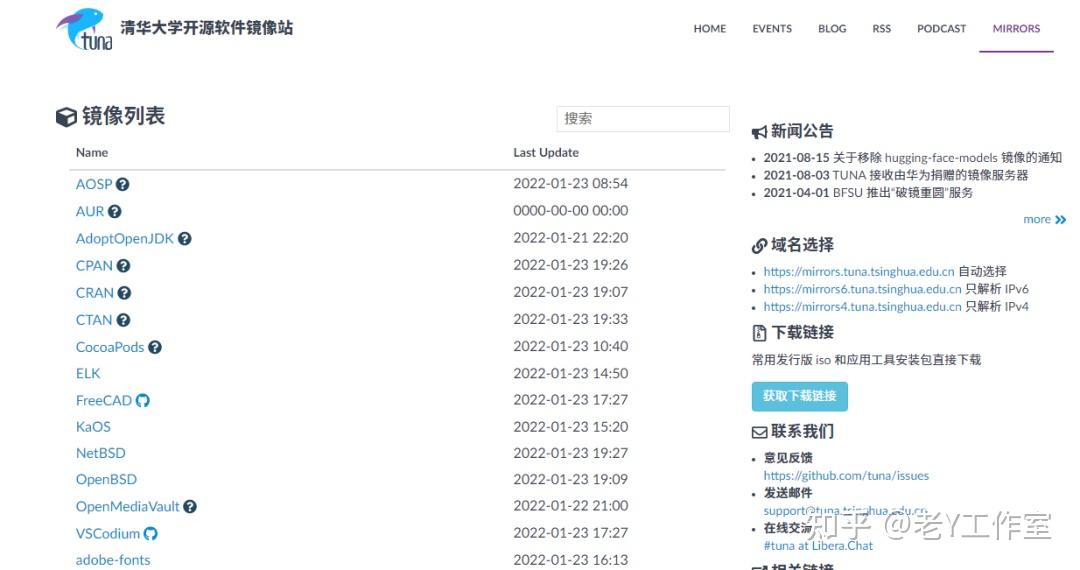Screen dimensions: 1080x570
Task: Open 2021-04-01 BFSU news item
Action: (868, 193)
